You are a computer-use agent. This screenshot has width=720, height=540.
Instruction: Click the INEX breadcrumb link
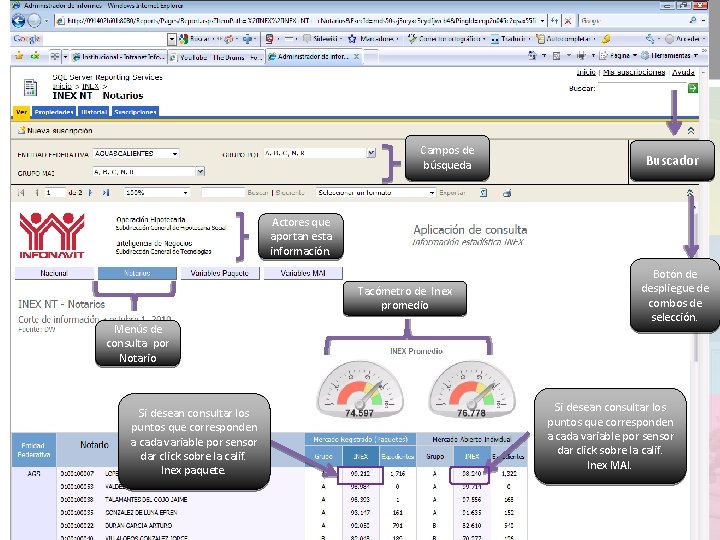[x=90, y=86]
